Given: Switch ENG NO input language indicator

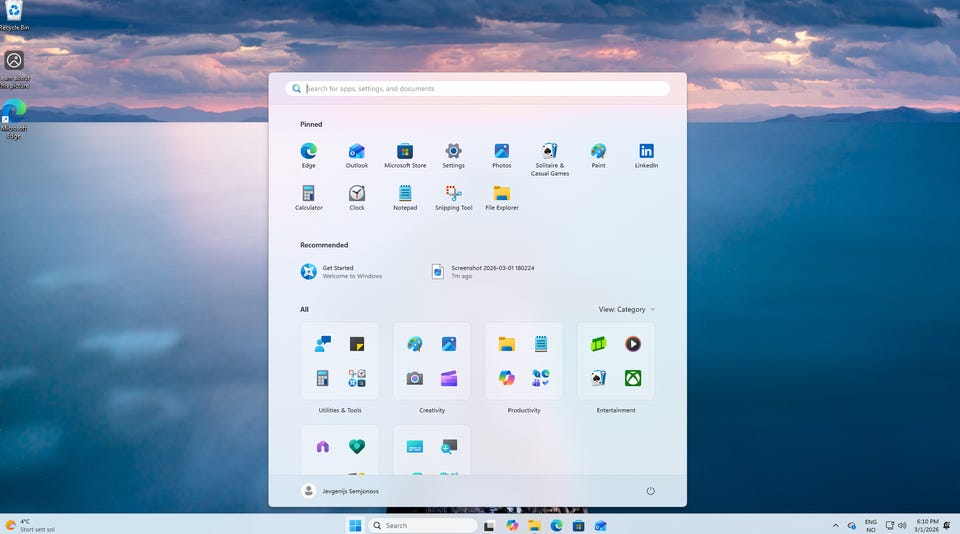Looking at the screenshot, I should point(870,525).
